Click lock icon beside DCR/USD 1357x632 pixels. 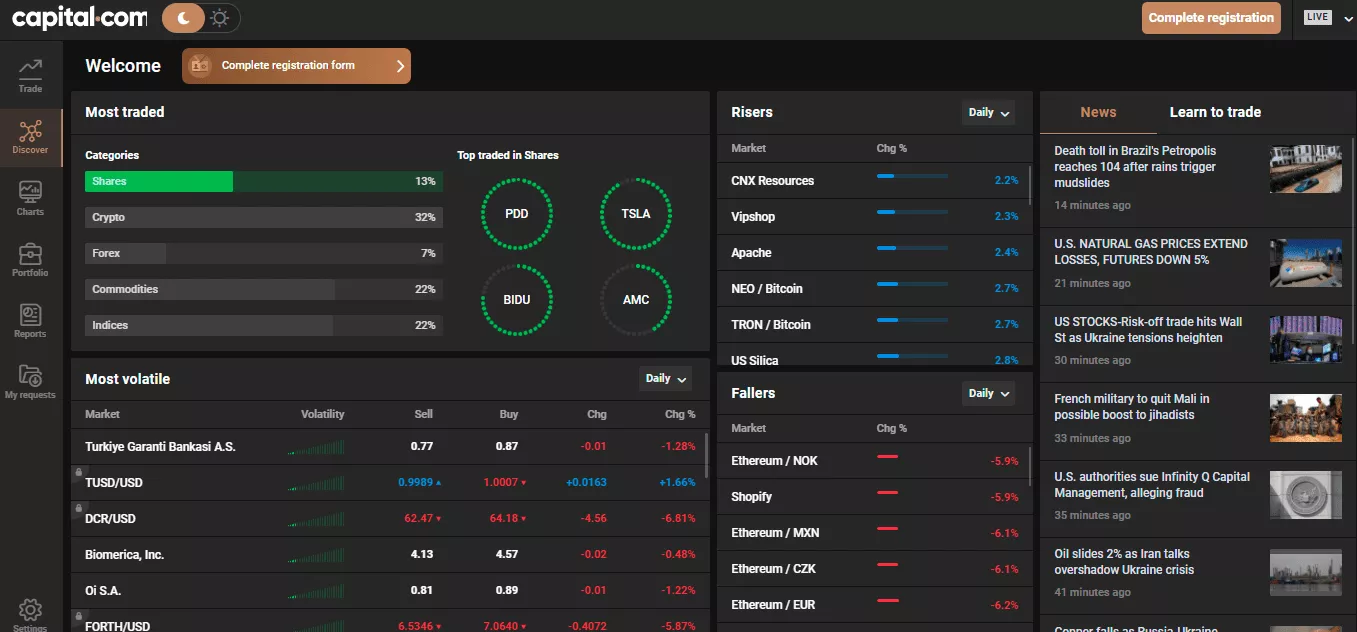pyautogui.click(x=77, y=508)
